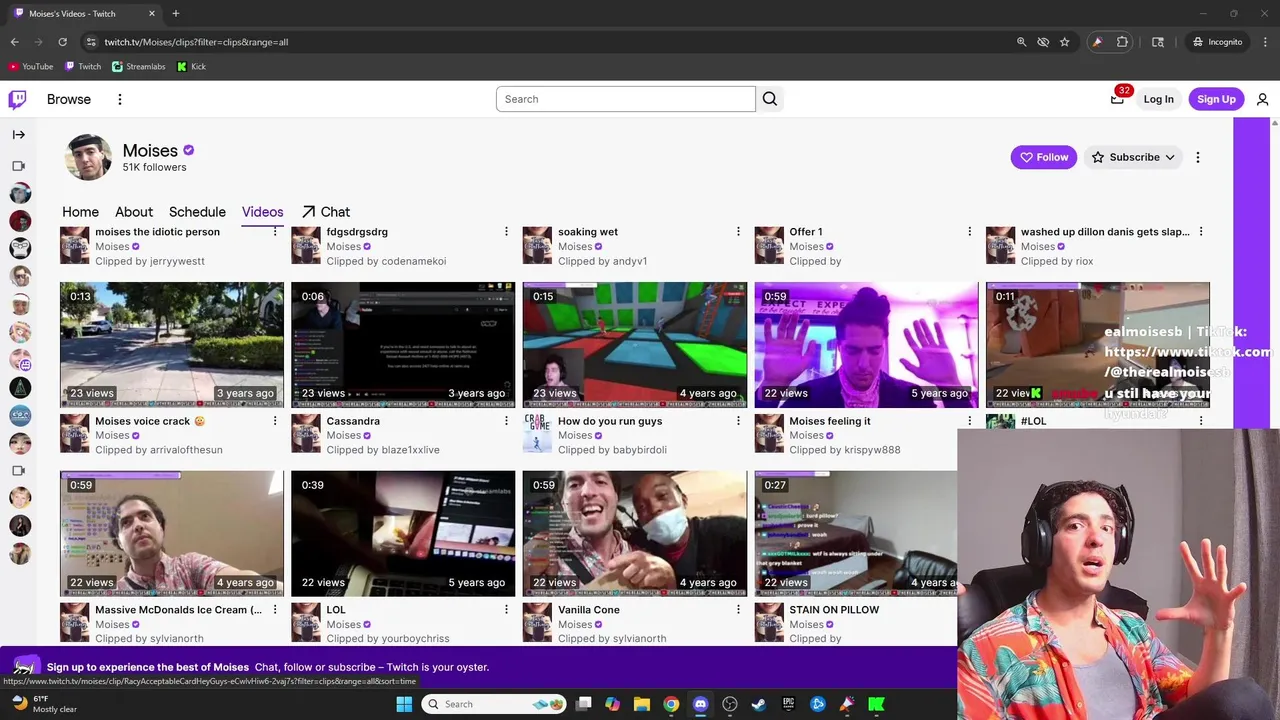This screenshot has height=720, width=1280.
Task: Click the Windows taskbar search box
Action: tap(494, 704)
